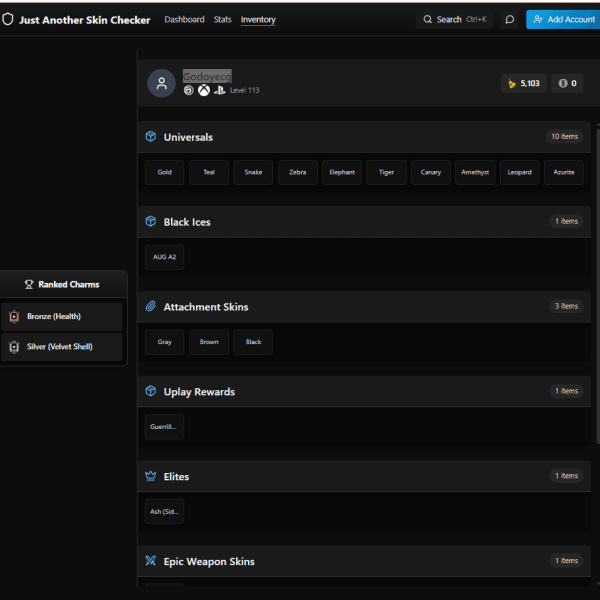This screenshot has width=600, height=600.
Task: Select the Black attachment skin
Action: 253,342
